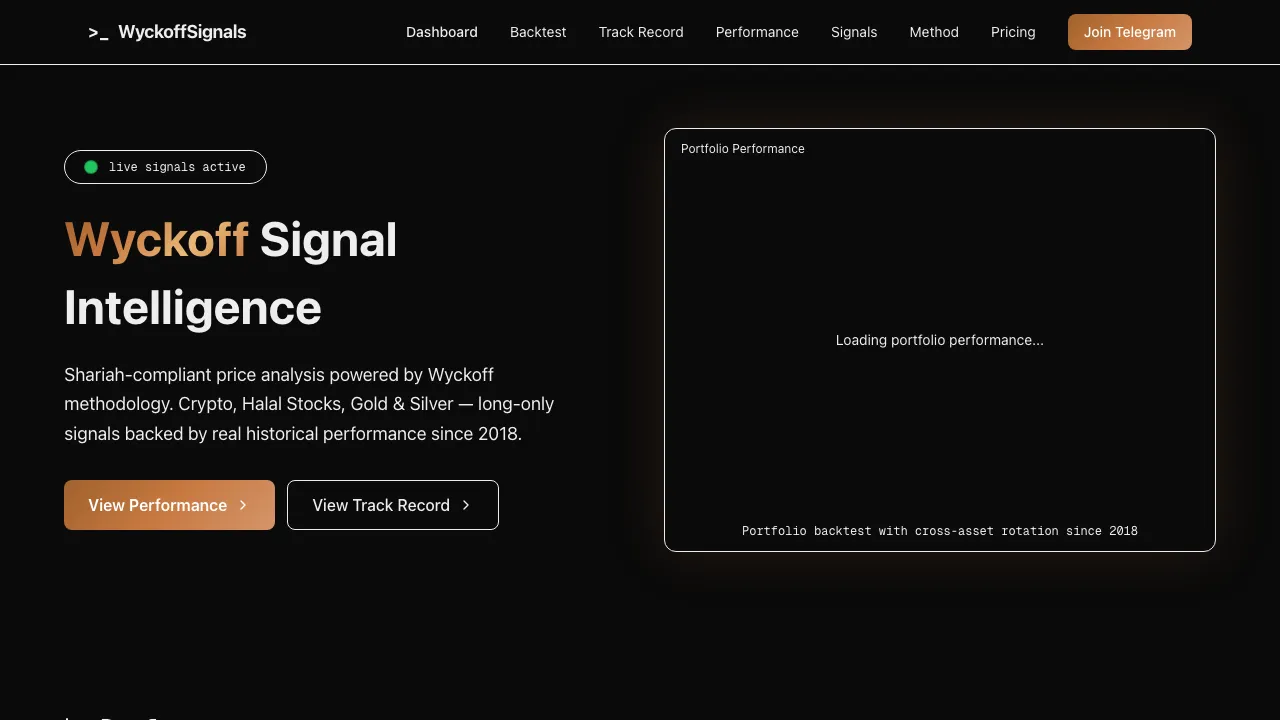Click the chevron arrow in View Performance

tap(243, 505)
